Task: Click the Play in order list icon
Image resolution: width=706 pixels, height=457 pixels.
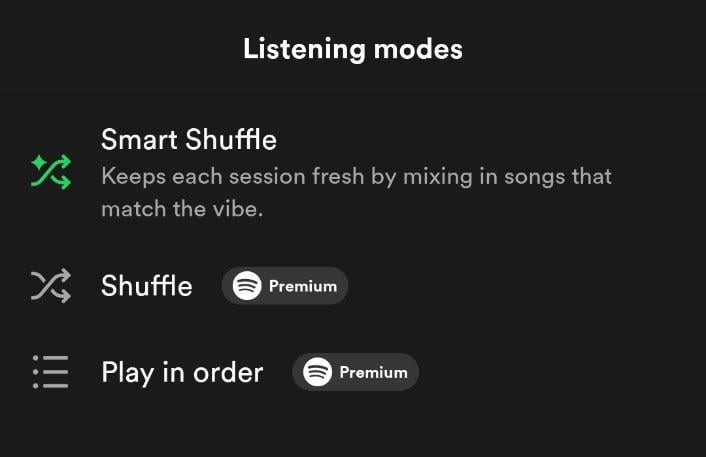Action: click(50, 373)
